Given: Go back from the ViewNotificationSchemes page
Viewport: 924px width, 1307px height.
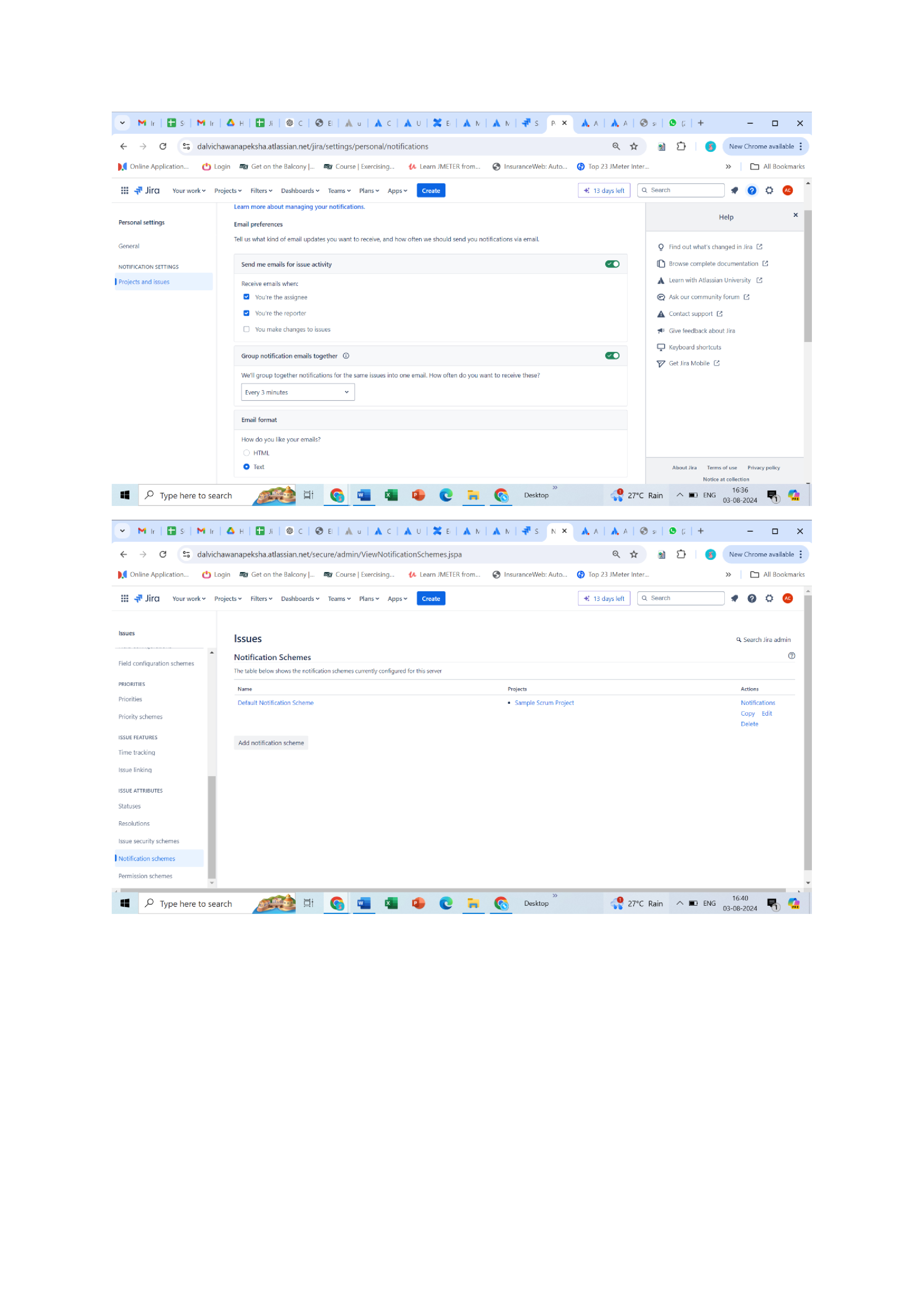Looking at the screenshot, I should point(124,554).
